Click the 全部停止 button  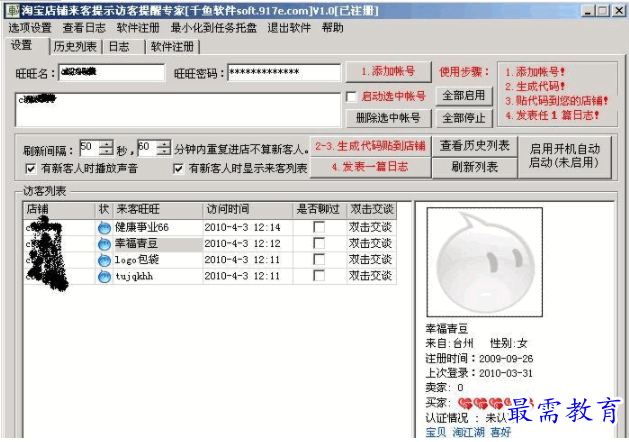[x=464, y=118]
